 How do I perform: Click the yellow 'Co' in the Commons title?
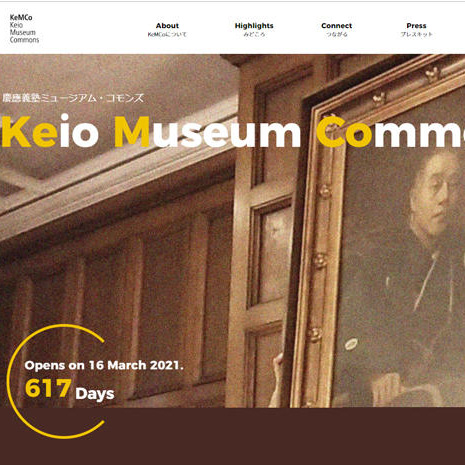[x=344, y=132]
